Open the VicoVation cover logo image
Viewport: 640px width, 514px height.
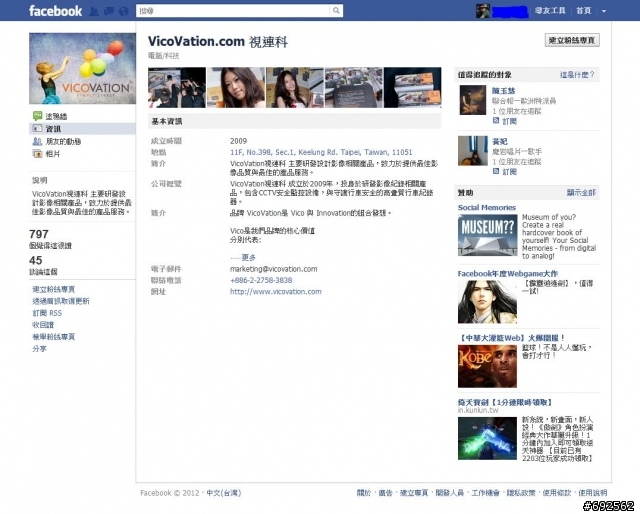click(82, 68)
